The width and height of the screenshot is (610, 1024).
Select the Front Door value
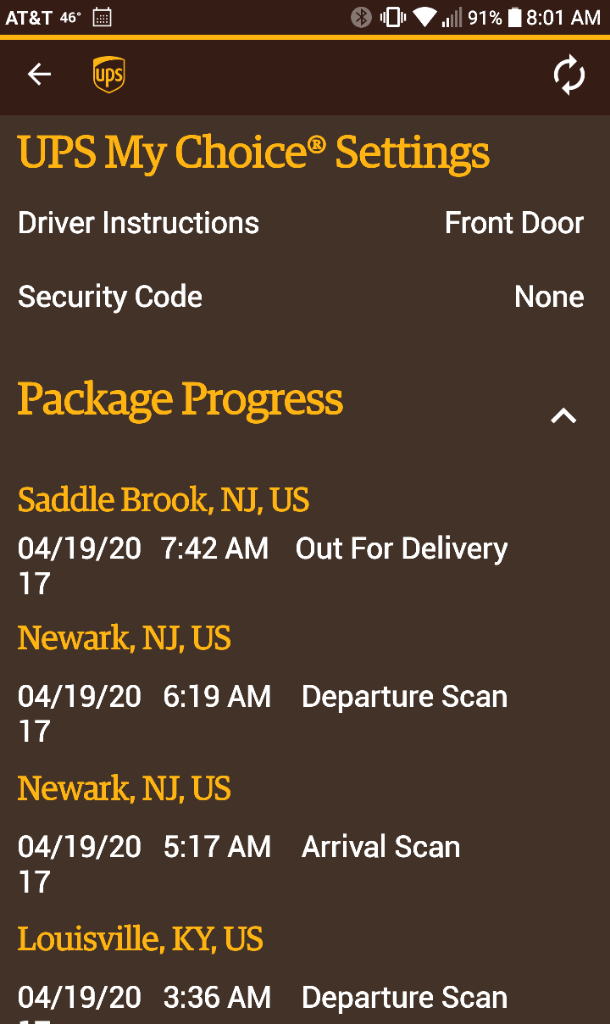click(x=514, y=223)
